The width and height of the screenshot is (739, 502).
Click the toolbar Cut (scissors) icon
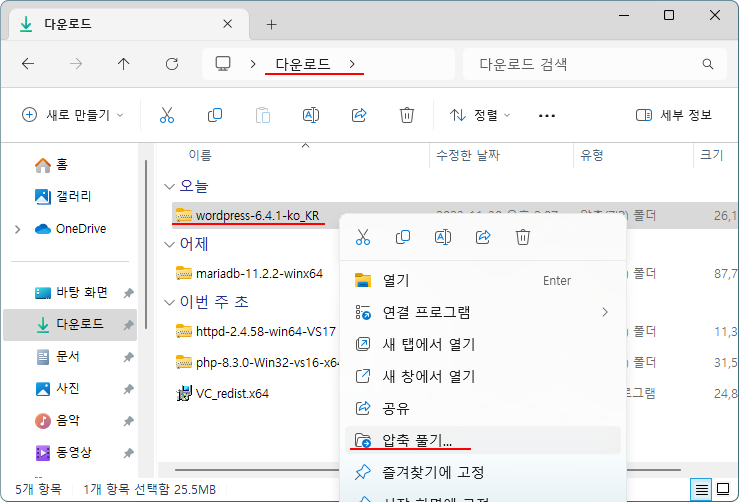(x=167, y=115)
